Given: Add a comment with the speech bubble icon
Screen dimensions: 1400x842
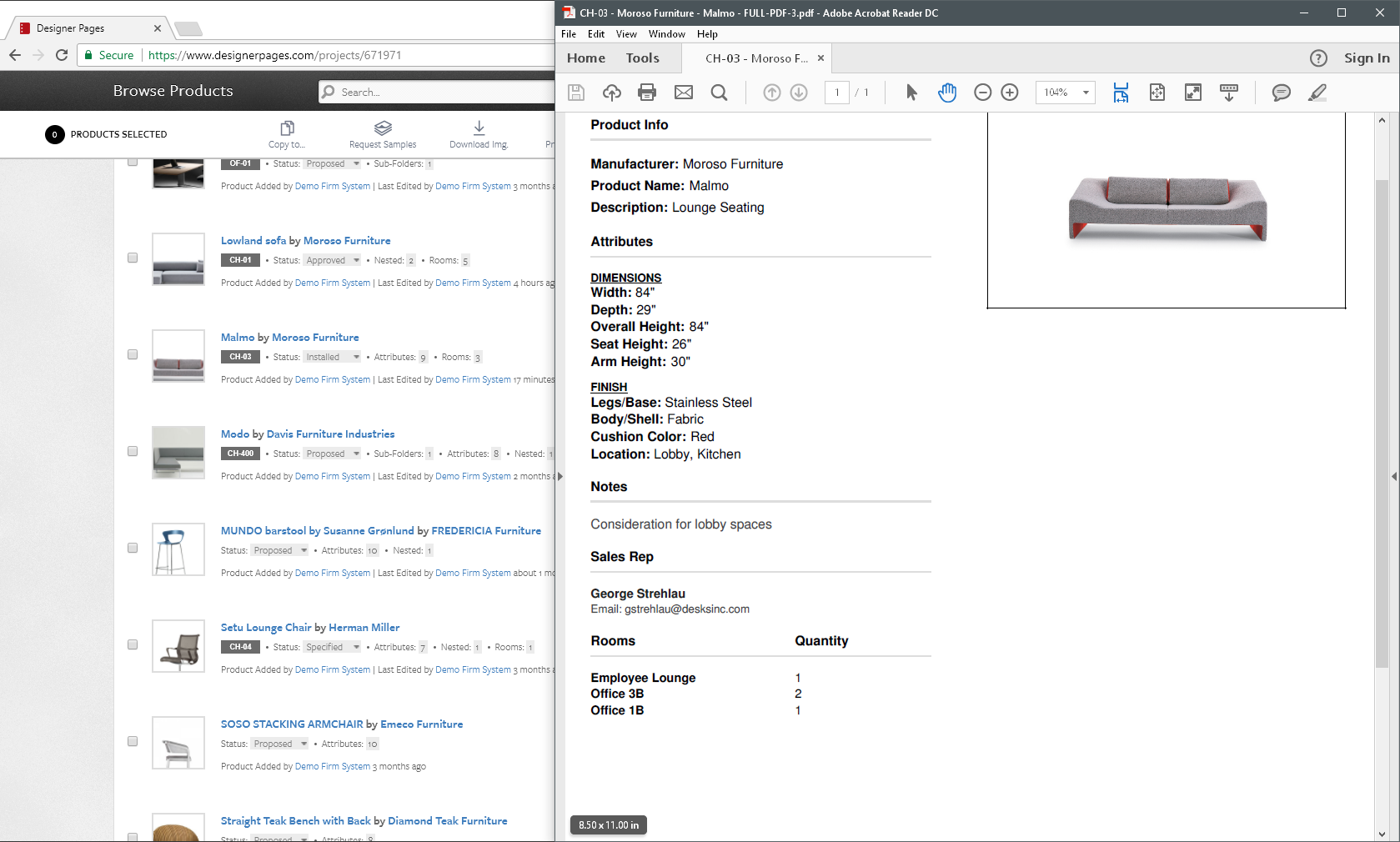Looking at the screenshot, I should [x=1282, y=93].
